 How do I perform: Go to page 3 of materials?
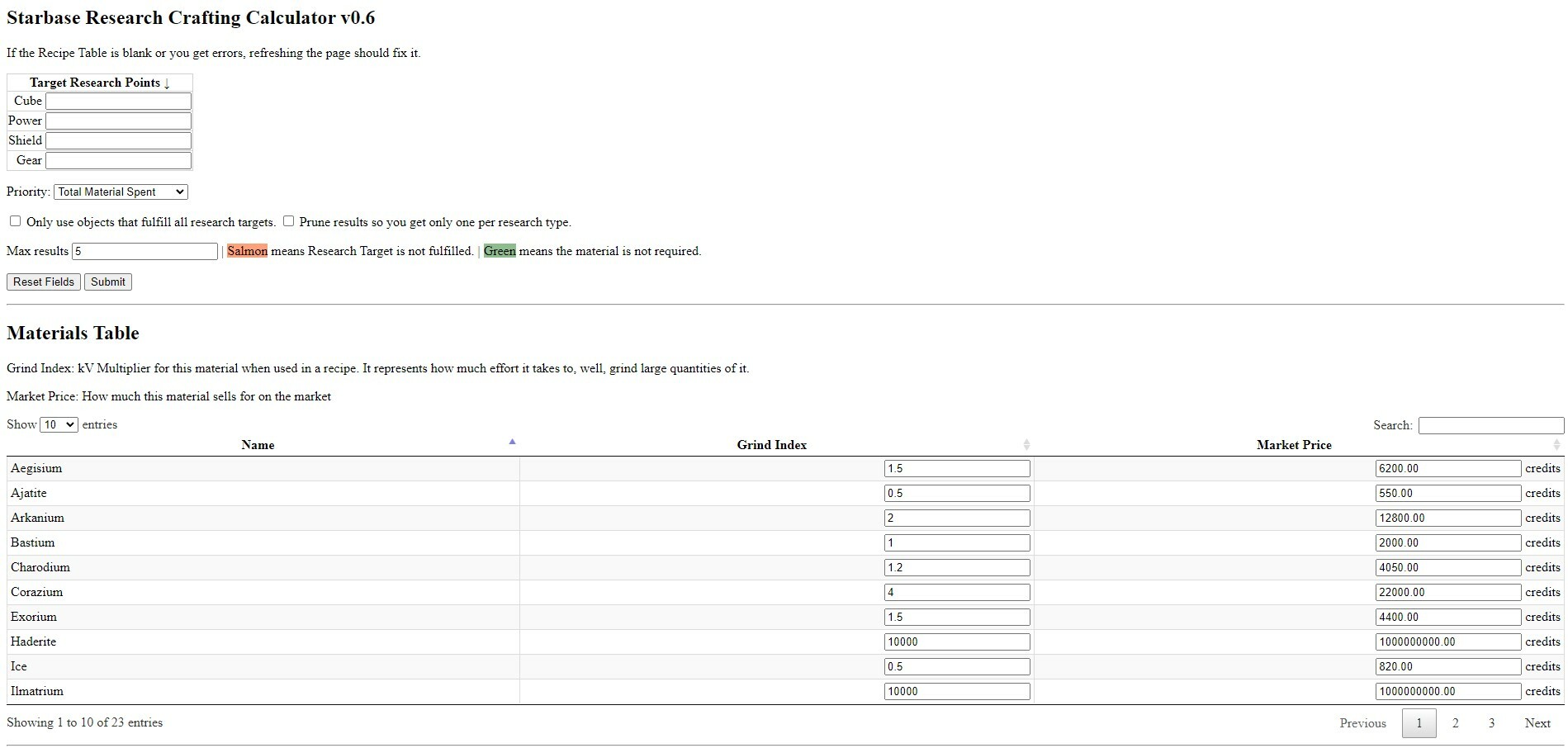[1491, 723]
